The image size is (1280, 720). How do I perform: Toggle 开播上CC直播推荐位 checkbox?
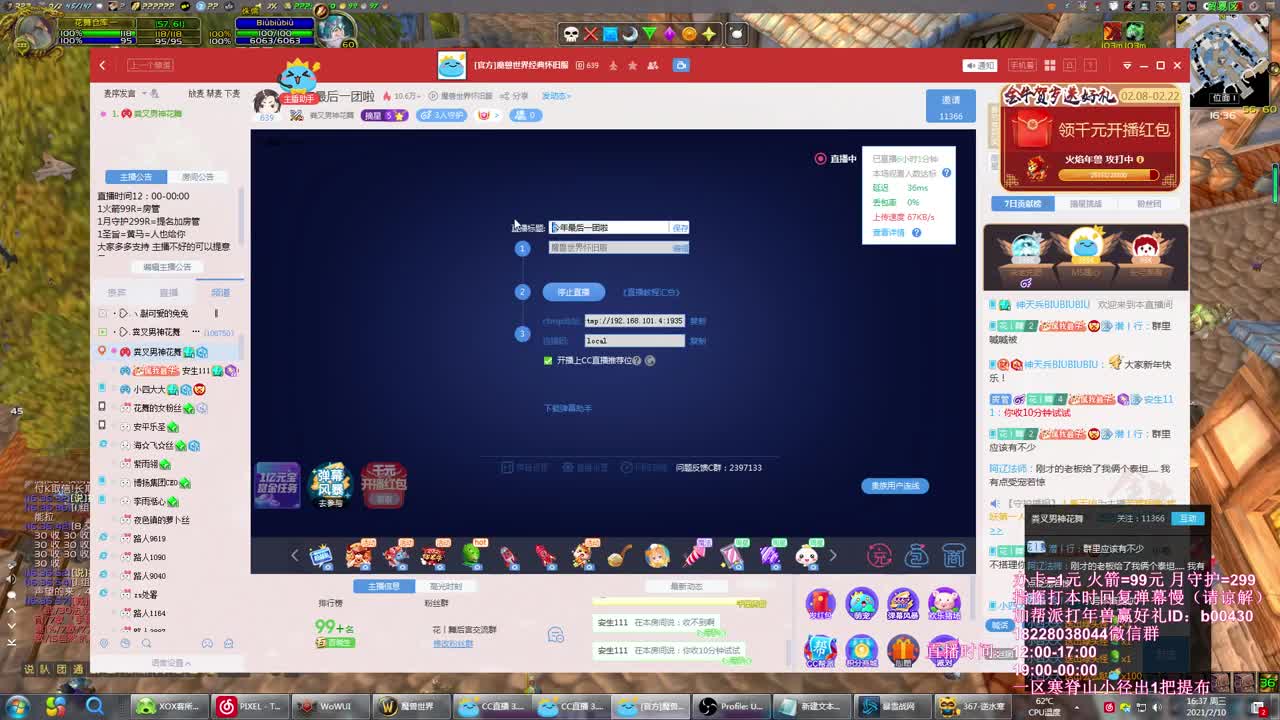548,360
